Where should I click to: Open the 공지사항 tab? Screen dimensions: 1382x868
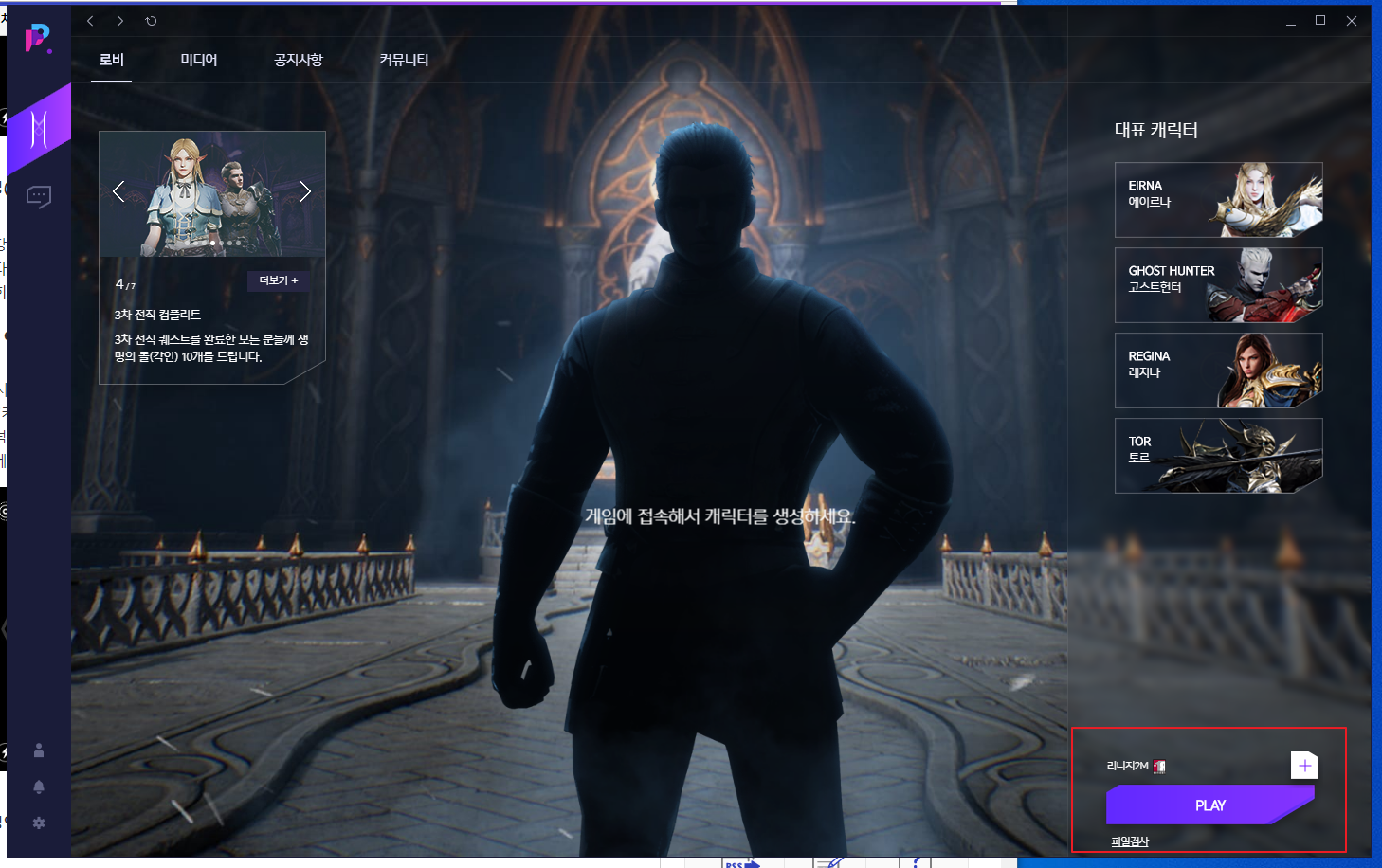pos(299,60)
